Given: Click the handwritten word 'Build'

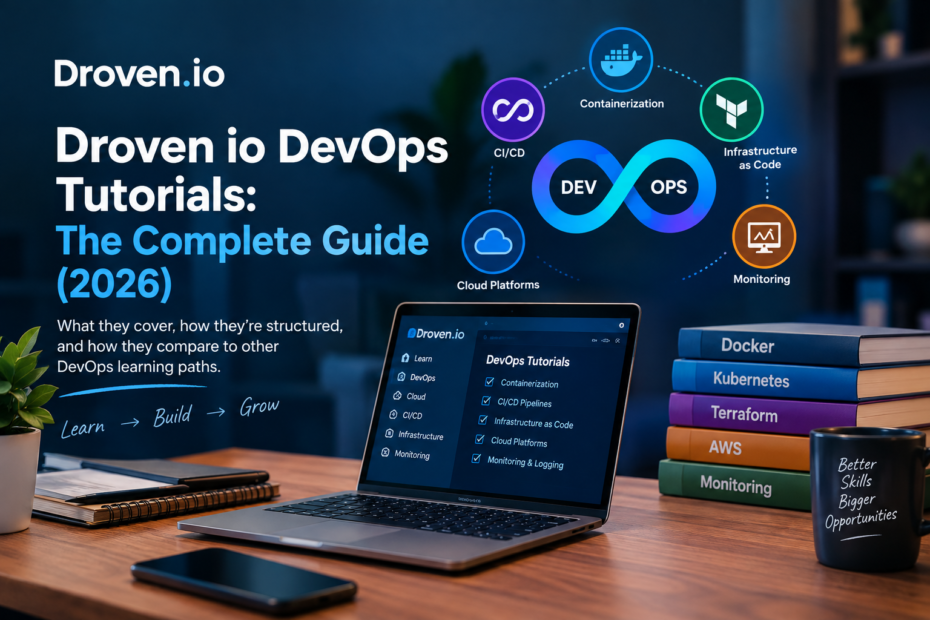Looking at the screenshot, I should pos(173,415).
